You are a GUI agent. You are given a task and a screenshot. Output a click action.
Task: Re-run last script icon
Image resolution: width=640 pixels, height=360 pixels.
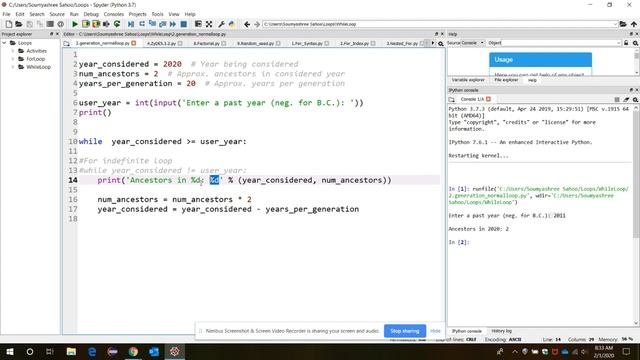pos(117,24)
